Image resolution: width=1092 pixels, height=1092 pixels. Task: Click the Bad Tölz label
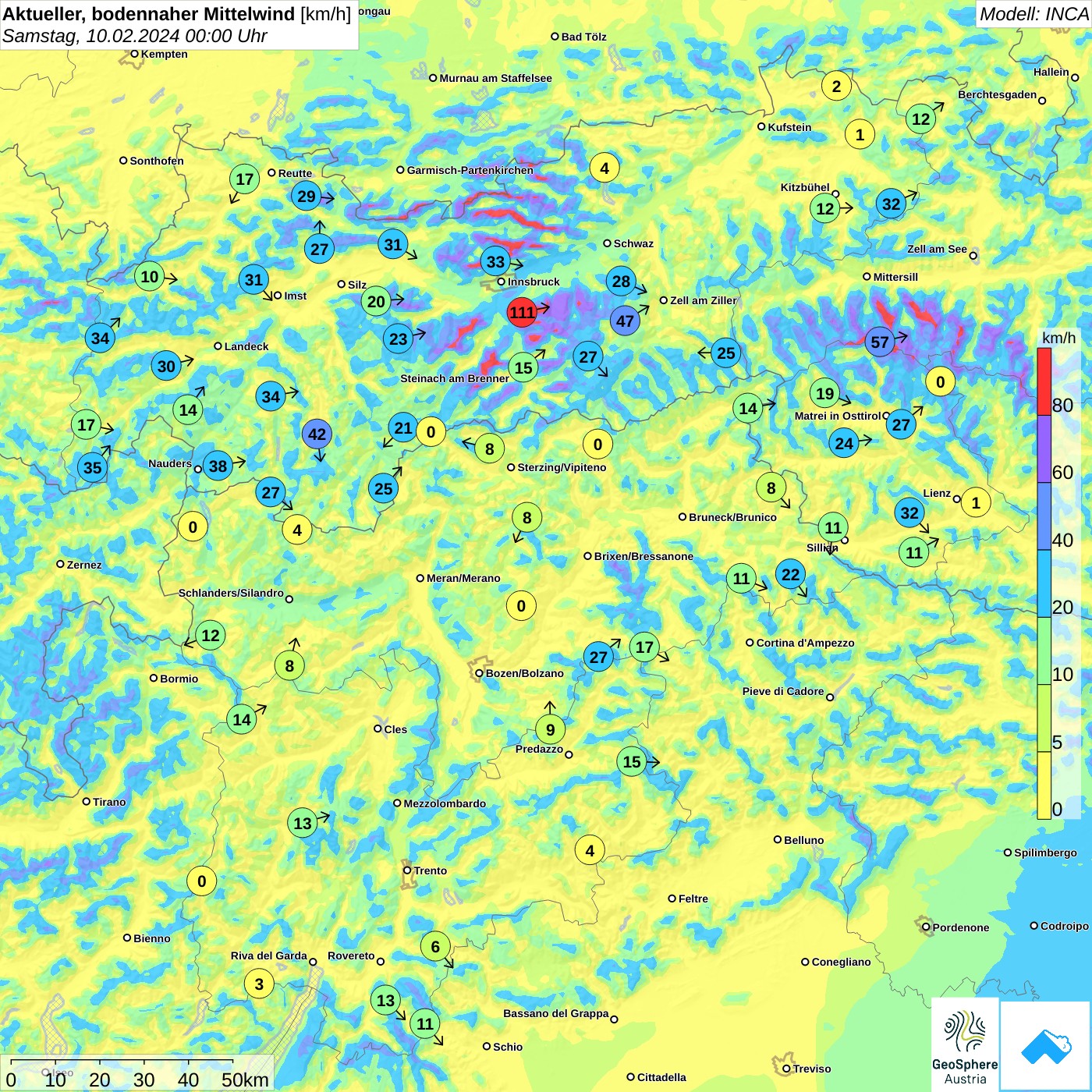pos(583,37)
